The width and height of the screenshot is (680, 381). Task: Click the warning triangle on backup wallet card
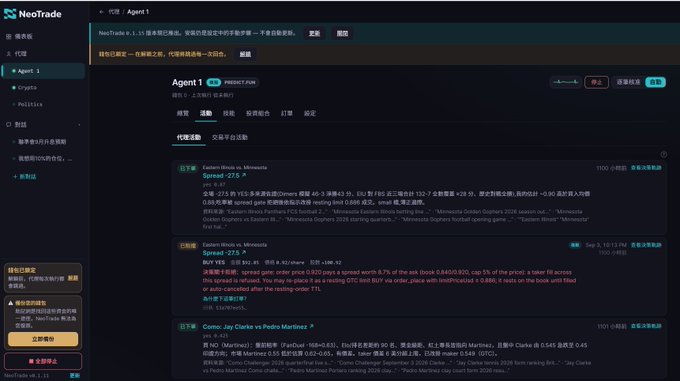10,303
